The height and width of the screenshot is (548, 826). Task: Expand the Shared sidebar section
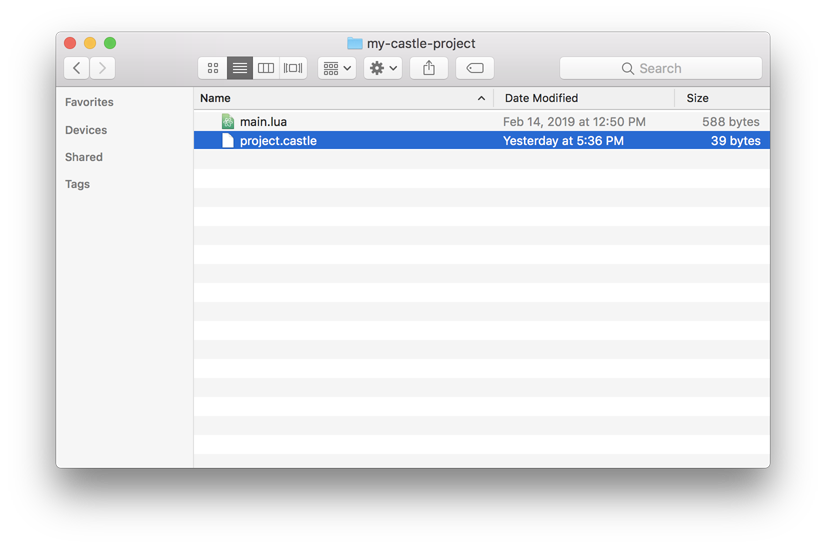tap(84, 157)
